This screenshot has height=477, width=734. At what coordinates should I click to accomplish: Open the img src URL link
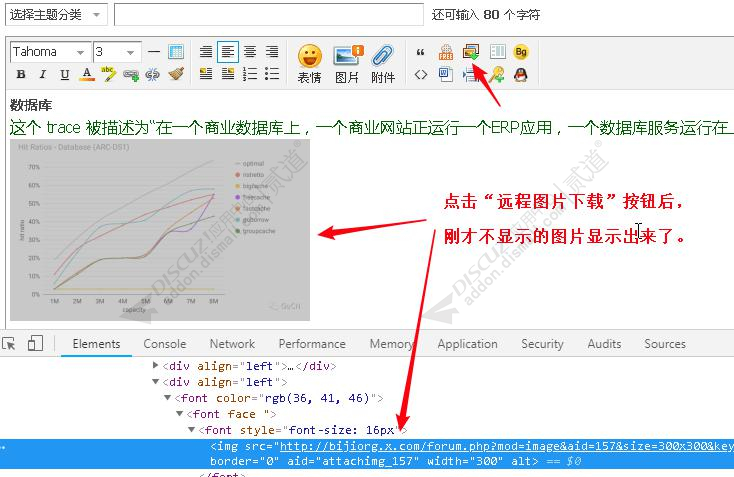pyautogui.click(x=506, y=446)
